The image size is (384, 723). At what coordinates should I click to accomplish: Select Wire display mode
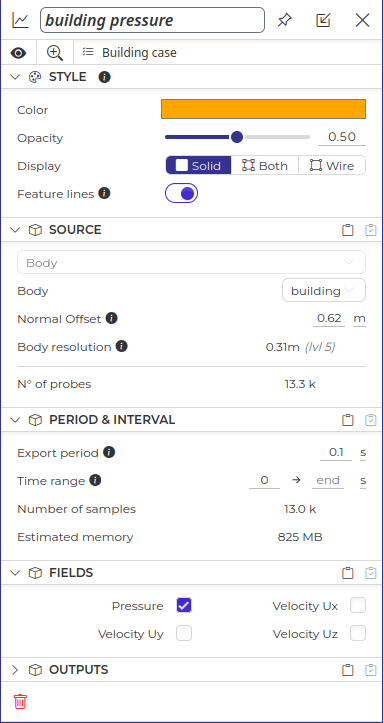pos(332,166)
